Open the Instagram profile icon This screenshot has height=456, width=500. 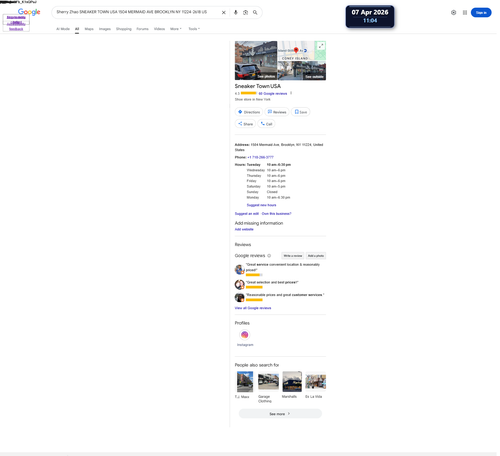(x=245, y=335)
